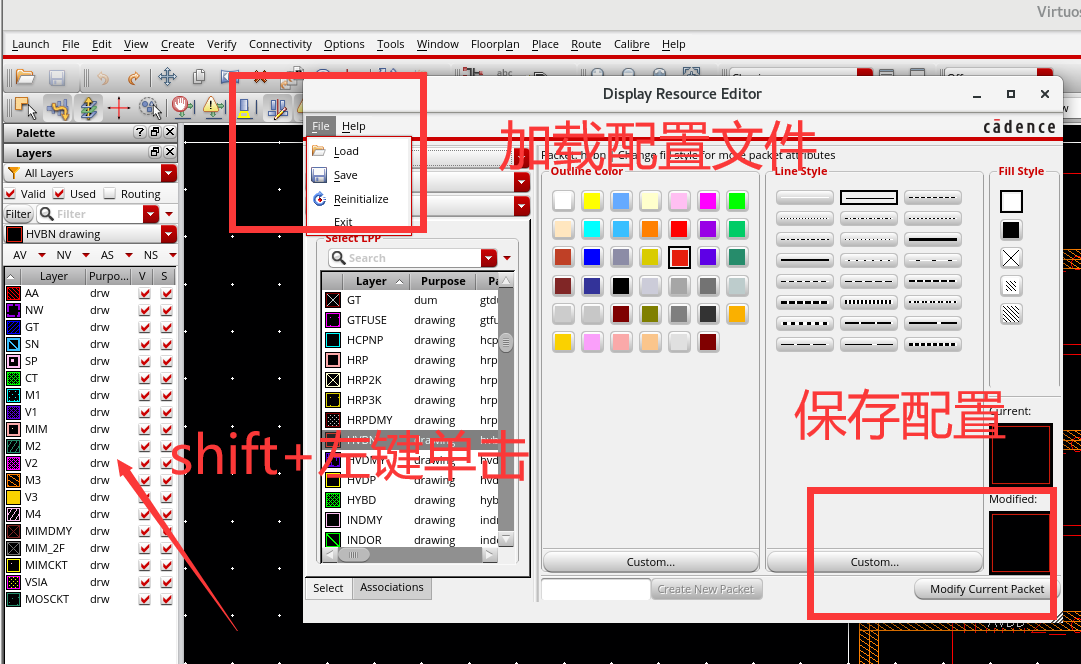Click the blue bars with pencil icon
The image size is (1081, 664).
278,108
